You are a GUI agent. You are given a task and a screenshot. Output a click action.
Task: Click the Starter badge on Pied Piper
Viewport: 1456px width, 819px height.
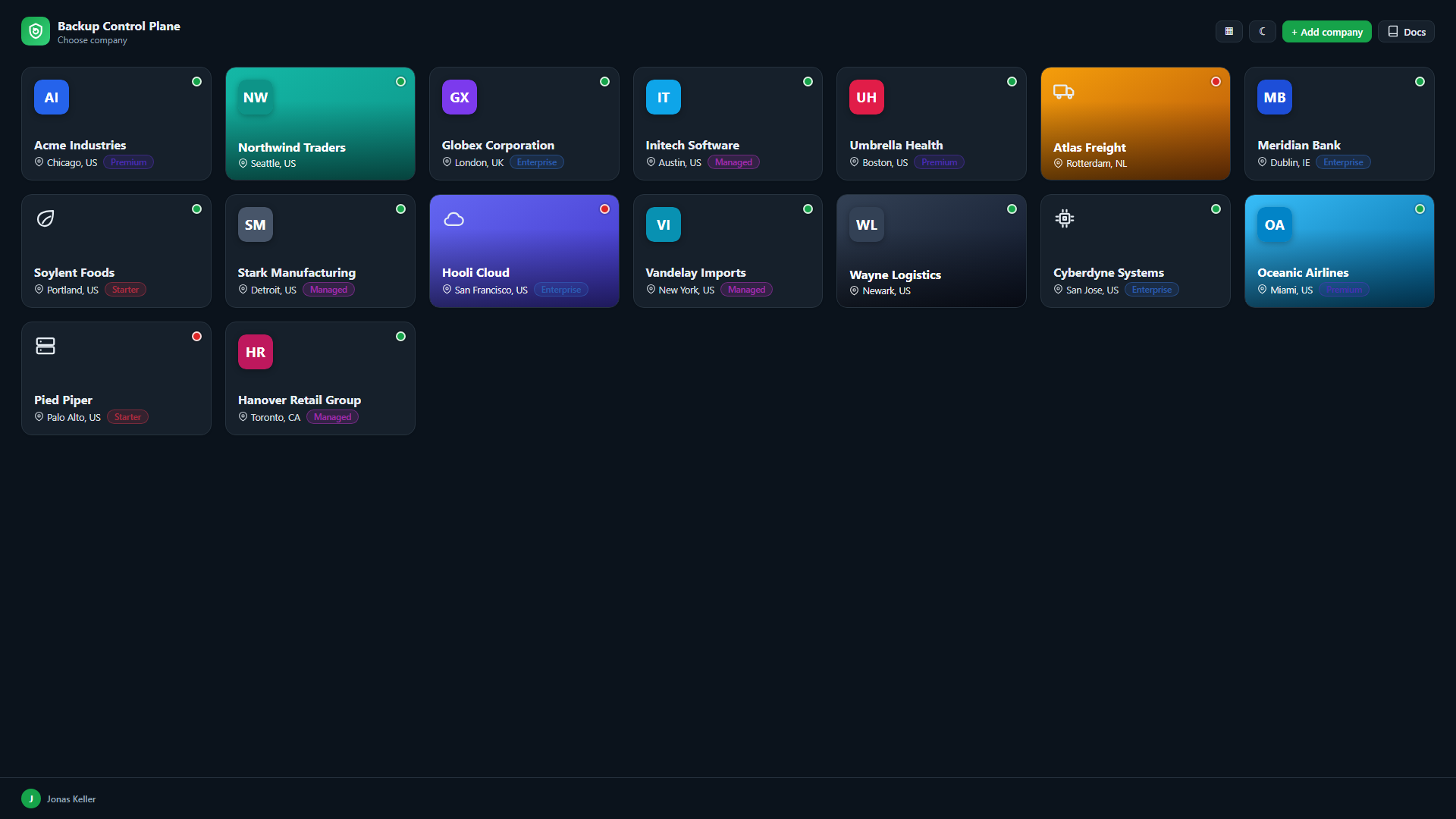(x=127, y=417)
